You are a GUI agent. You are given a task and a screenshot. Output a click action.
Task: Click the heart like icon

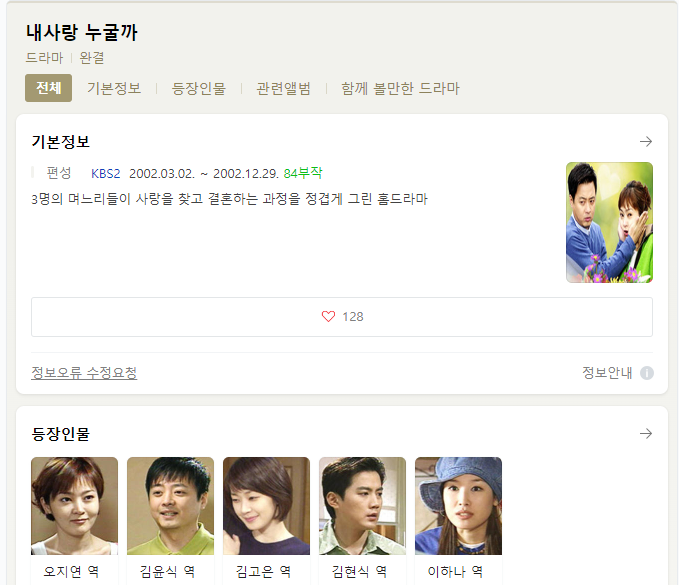click(328, 317)
